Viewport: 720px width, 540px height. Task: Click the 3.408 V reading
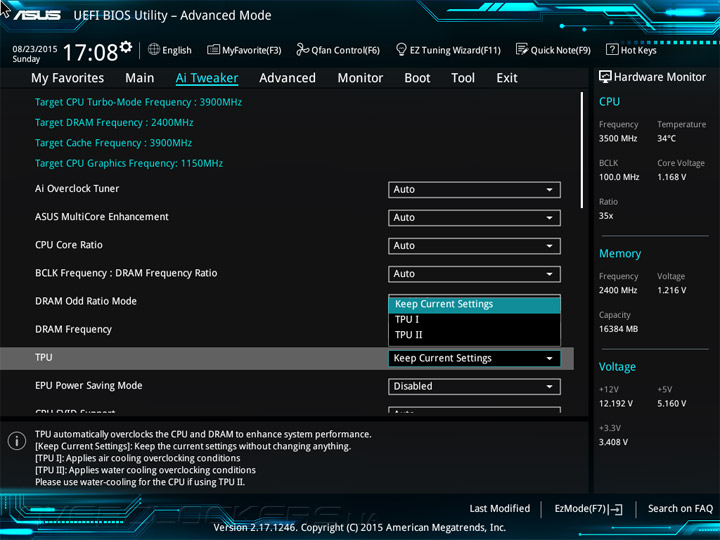pos(613,442)
